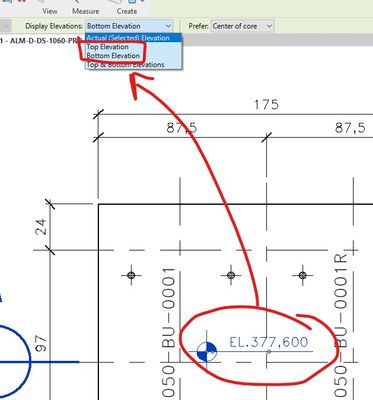Click the middle anchor bolt hole symbol

(x=231, y=275)
